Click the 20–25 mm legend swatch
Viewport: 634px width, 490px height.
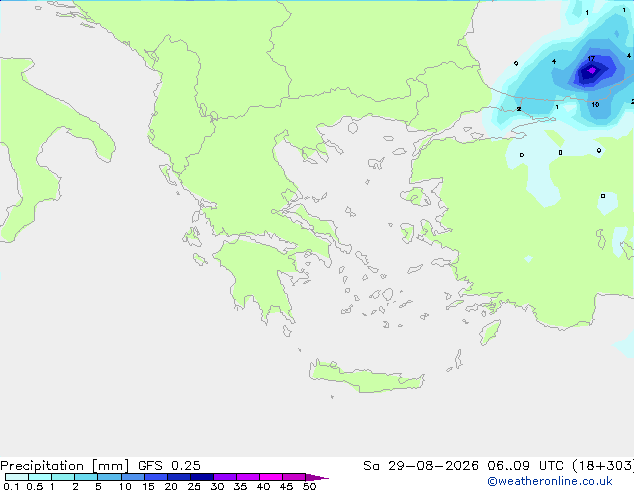pos(179,477)
